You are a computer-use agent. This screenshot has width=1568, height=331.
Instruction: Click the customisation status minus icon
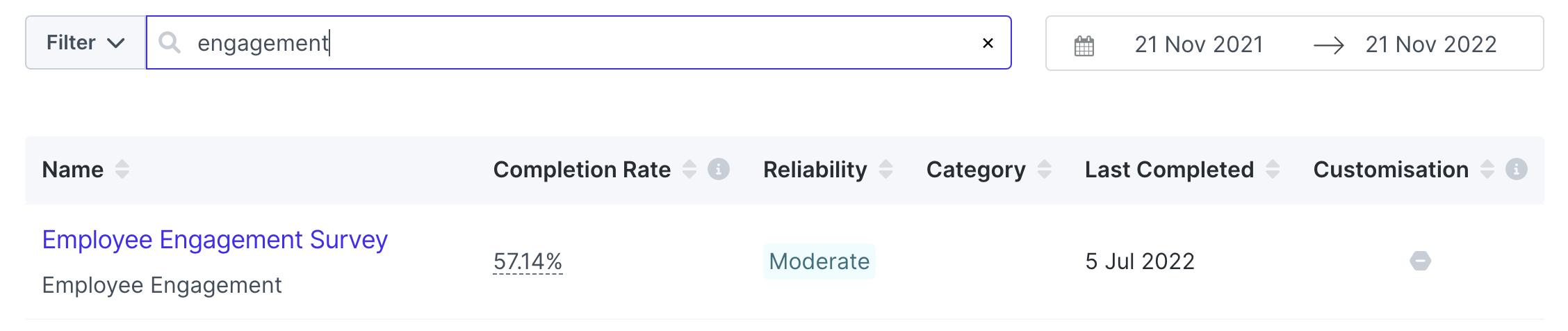coord(1420,261)
